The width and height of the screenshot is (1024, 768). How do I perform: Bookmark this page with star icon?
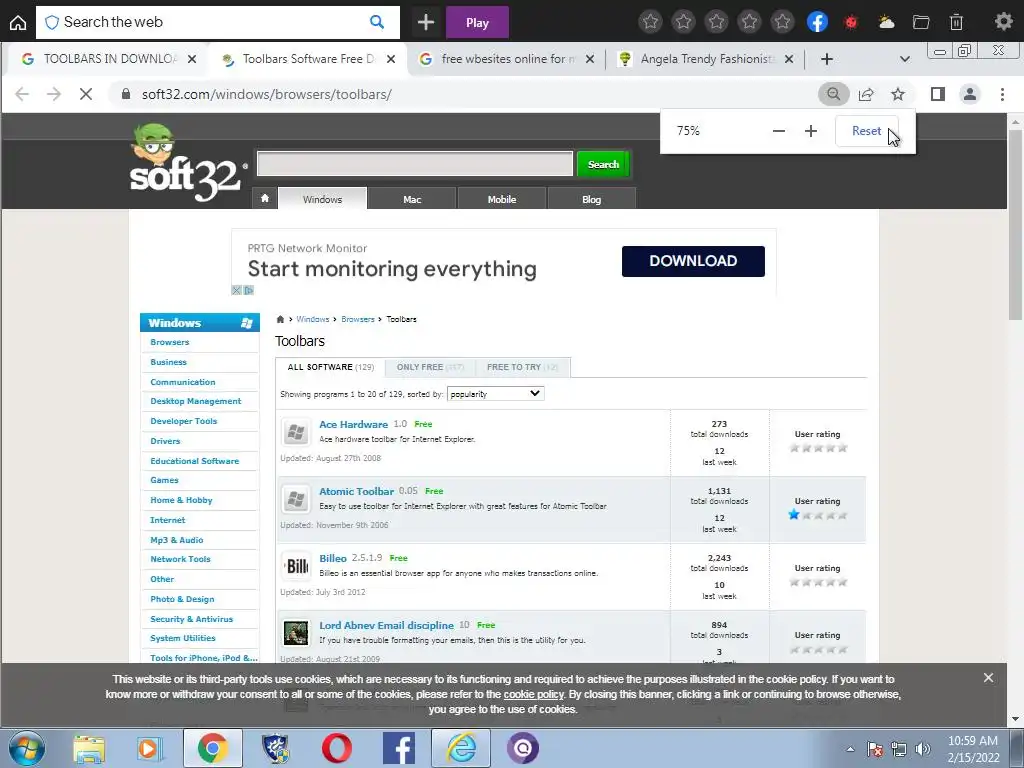click(898, 94)
